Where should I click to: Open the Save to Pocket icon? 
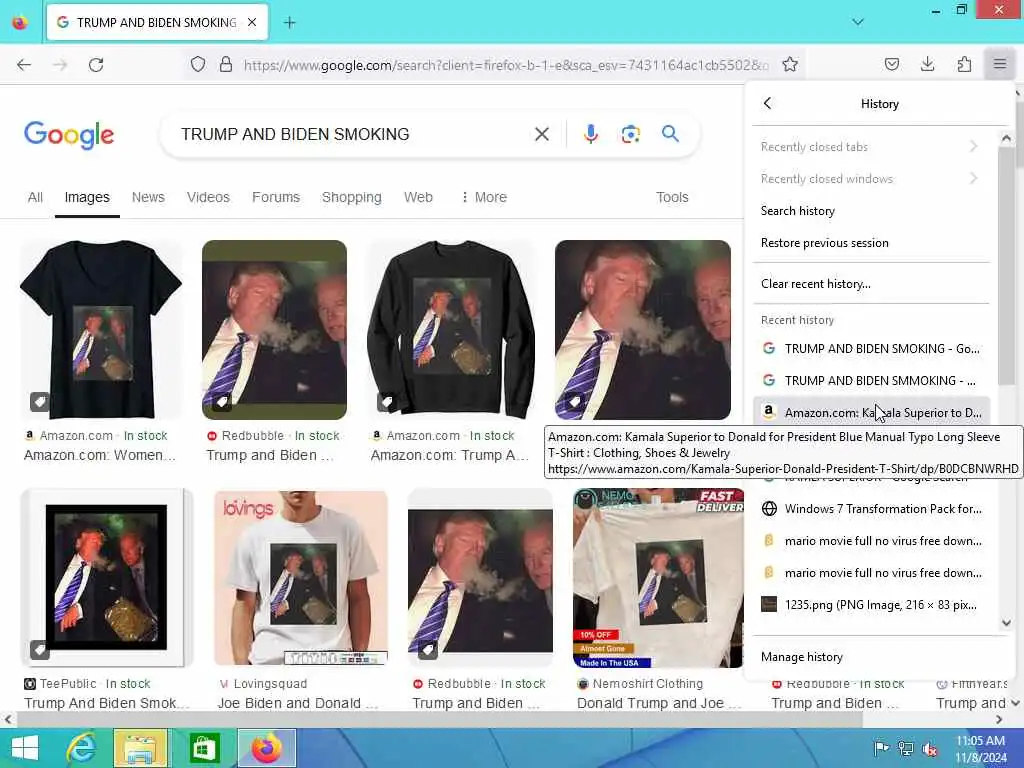pos(891,64)
